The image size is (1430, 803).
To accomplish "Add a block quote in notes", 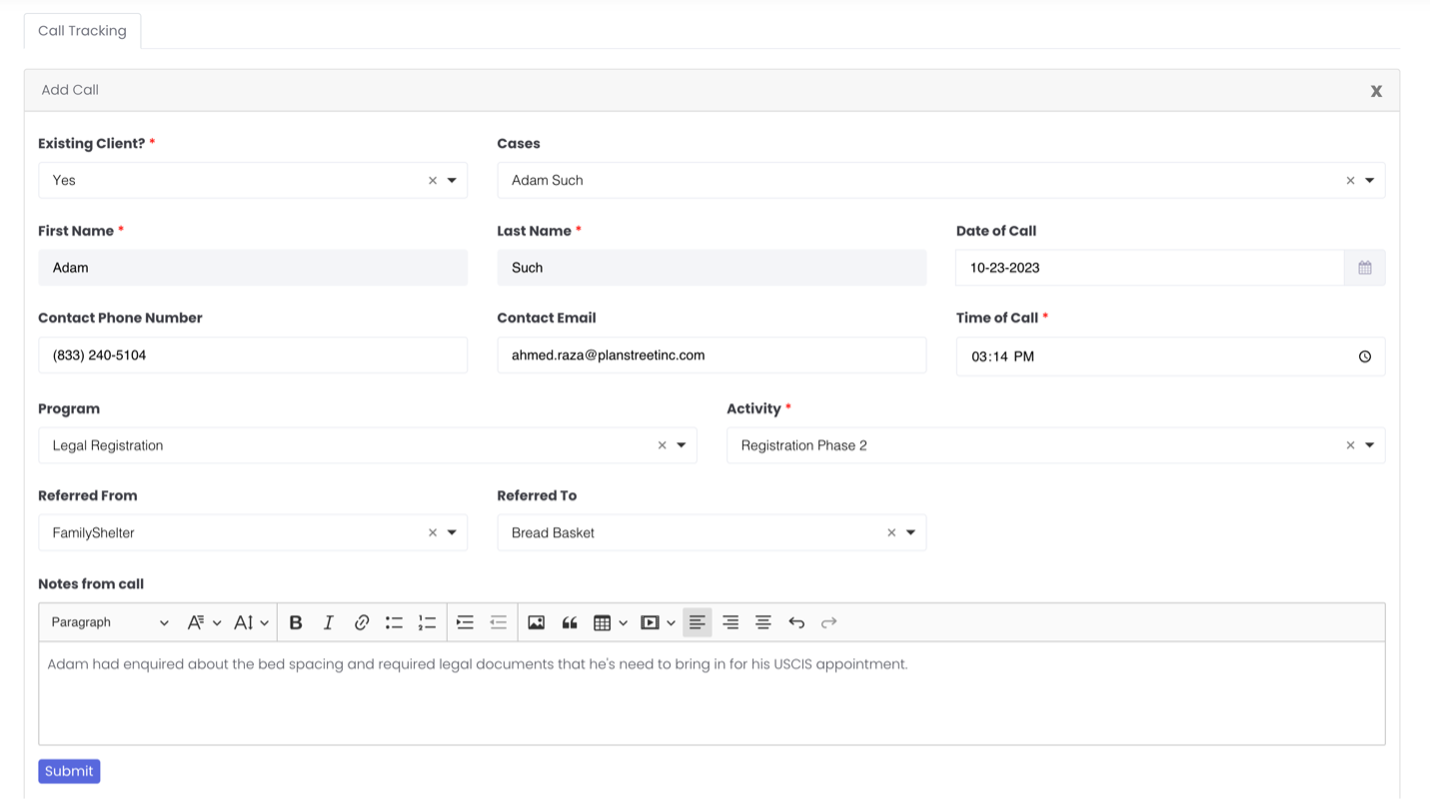I will (x=569, y=622).
